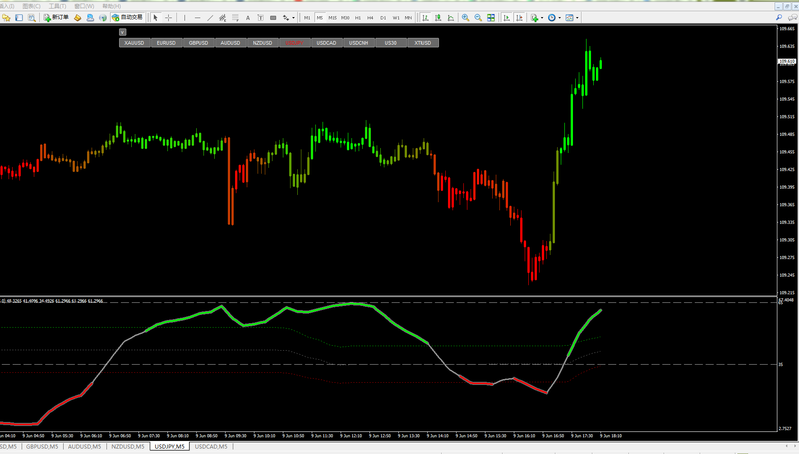
Task: Switch chart symbol to USDCNH
Action: tap(359, 43)
